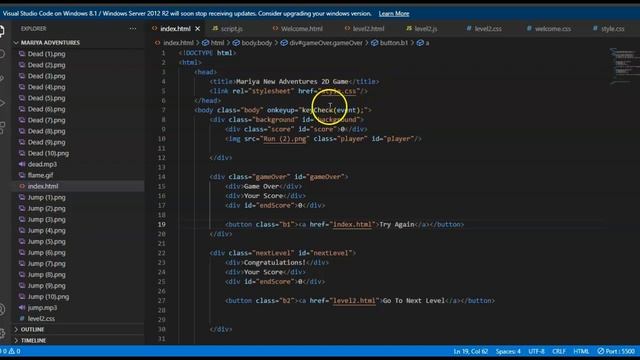Open flame.gif in explorer
The image size is (640, 360).
(x=40, y=175)
